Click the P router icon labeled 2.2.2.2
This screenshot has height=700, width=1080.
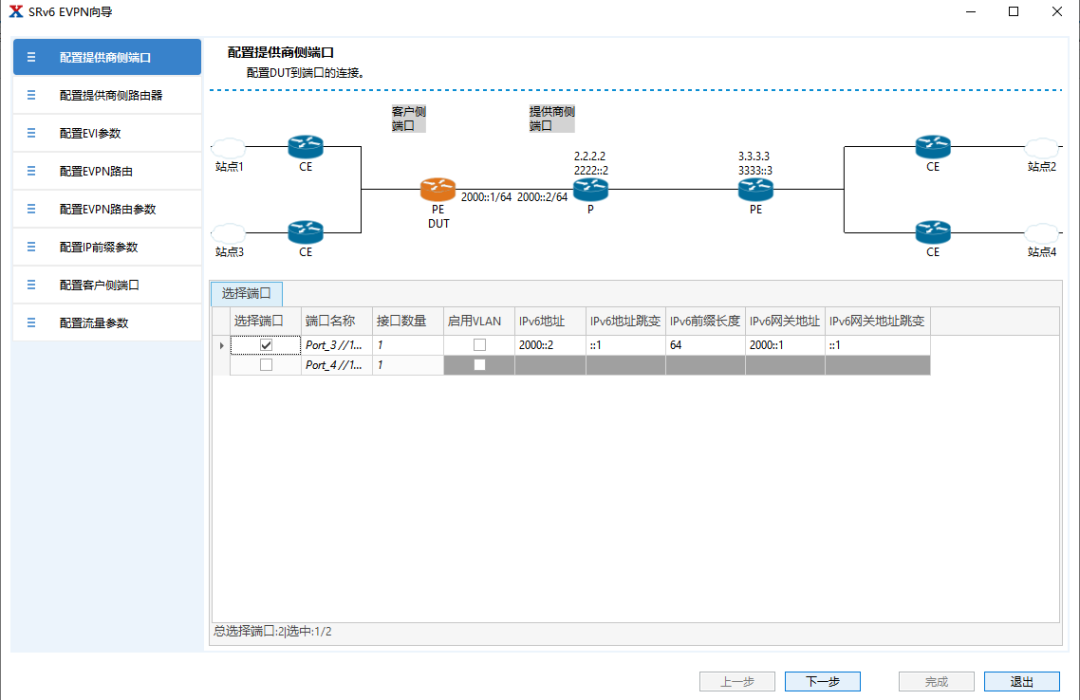coord(590,189)
